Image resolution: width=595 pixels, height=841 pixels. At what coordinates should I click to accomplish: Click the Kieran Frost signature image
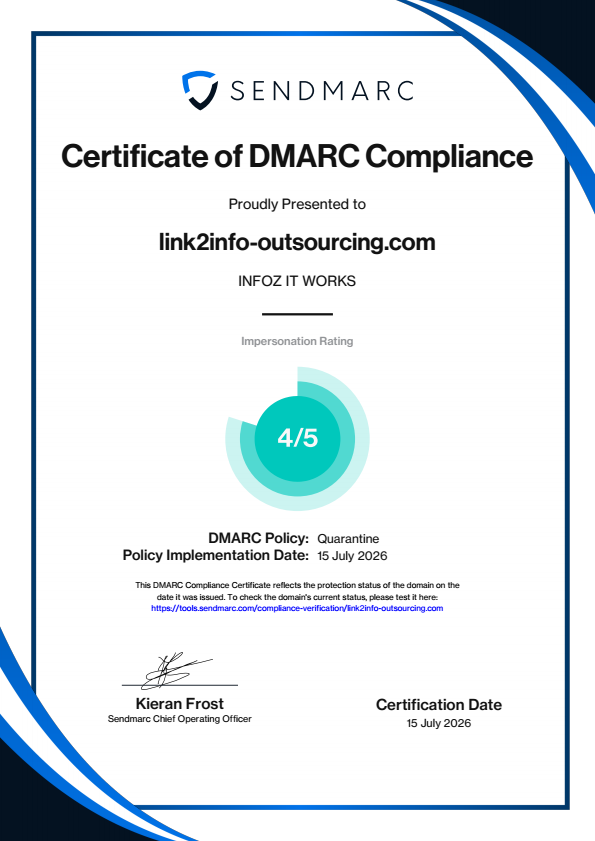click(177, 670)
